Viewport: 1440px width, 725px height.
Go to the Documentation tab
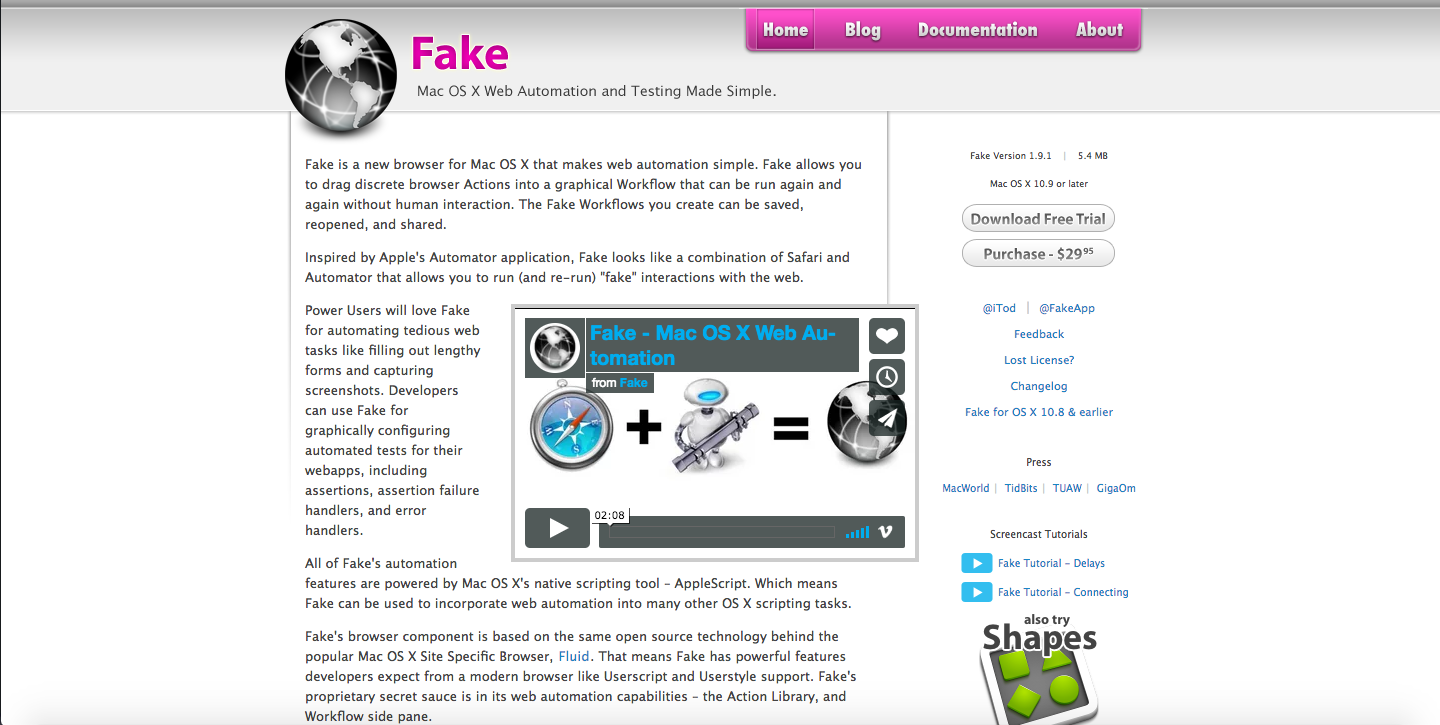(x=977, y=30)
